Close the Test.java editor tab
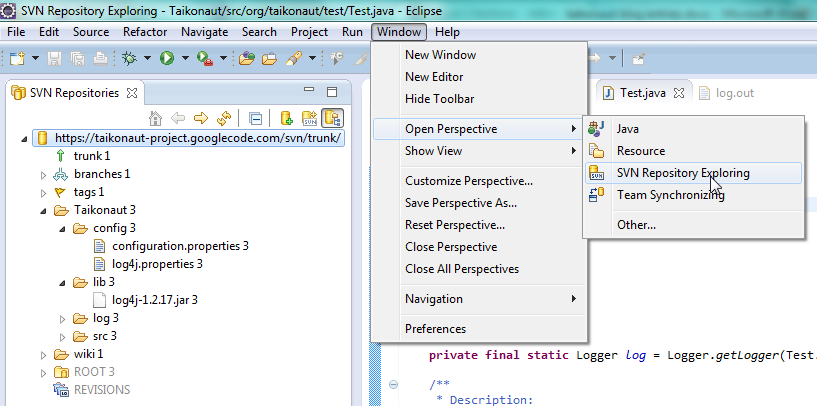 (x=678, y=93)
